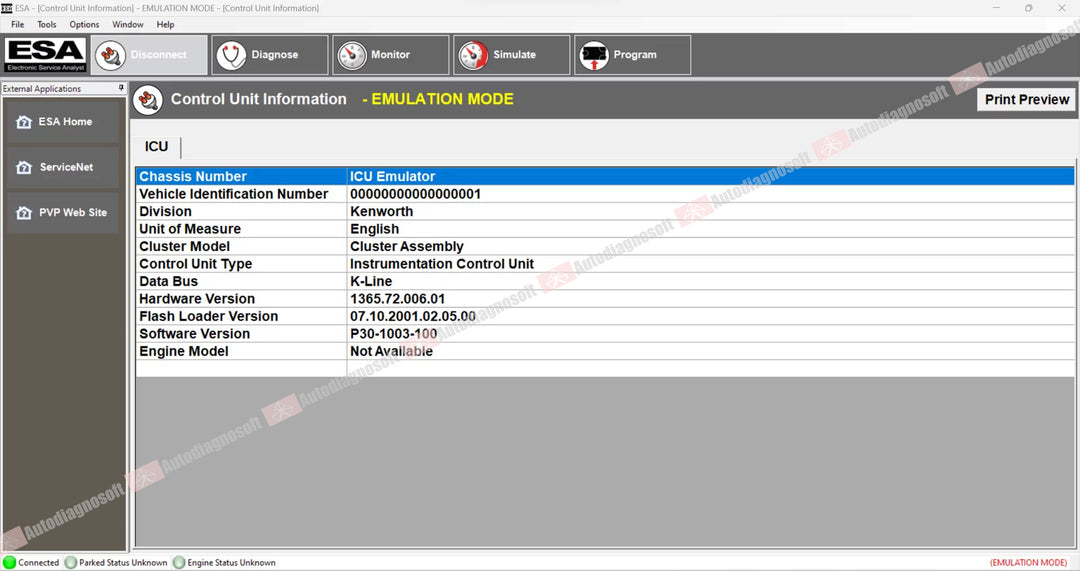Click the Parked Status Unknown indicator
This screenshot has height=571, width=1080.
(x=70, y=562)
